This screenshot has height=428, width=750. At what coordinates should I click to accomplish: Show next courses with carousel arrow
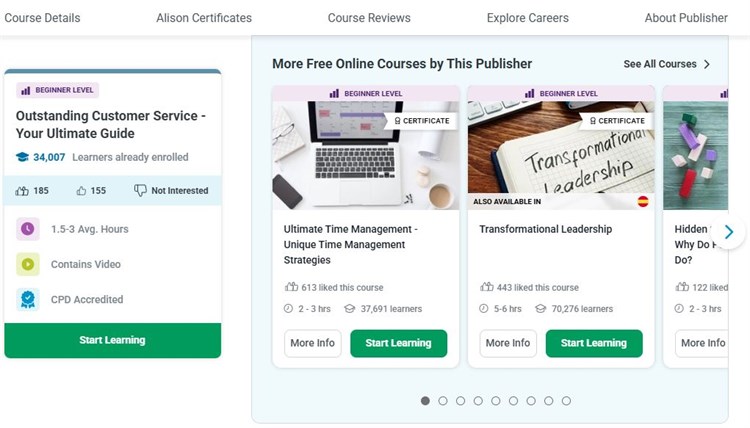pos(729,233)
